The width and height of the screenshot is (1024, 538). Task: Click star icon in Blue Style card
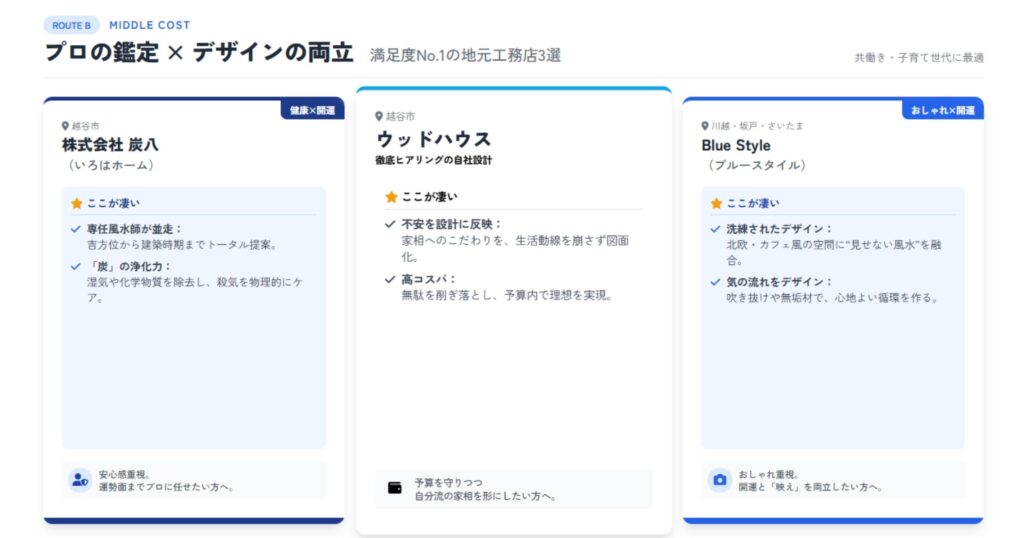pos(716,204)
